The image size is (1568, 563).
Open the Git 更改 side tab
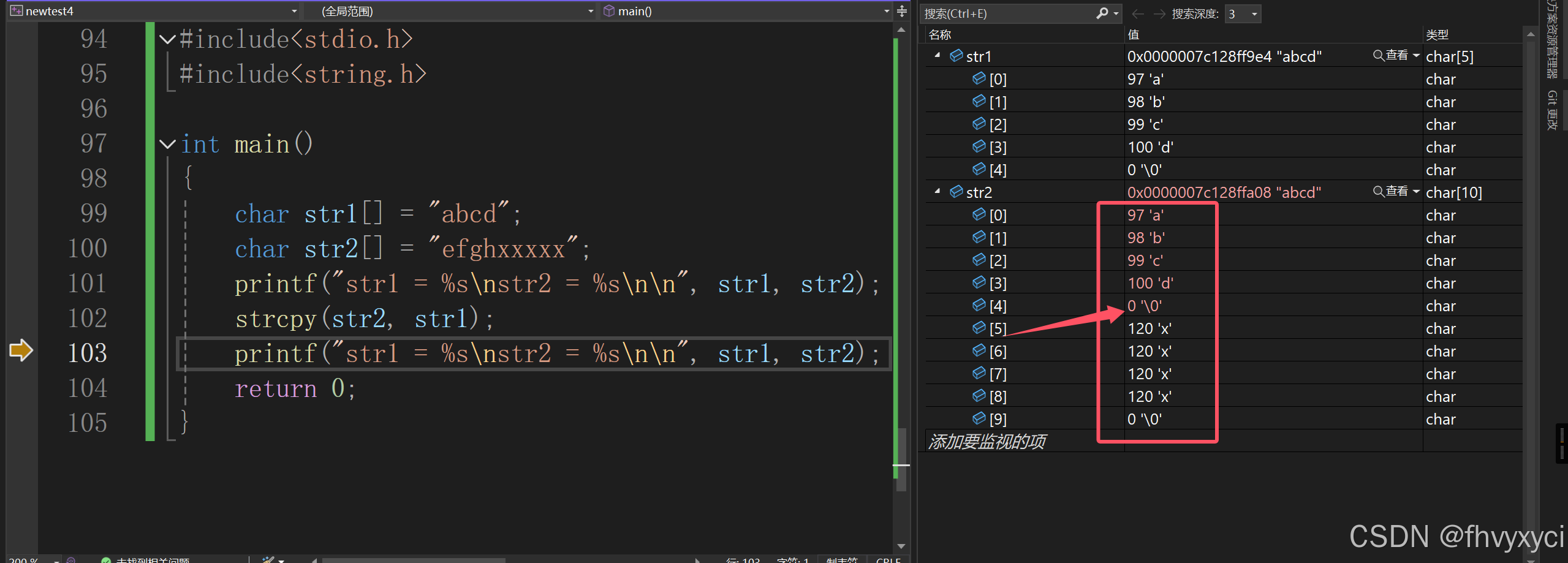pyautogui.click(x=1551, y=110)
